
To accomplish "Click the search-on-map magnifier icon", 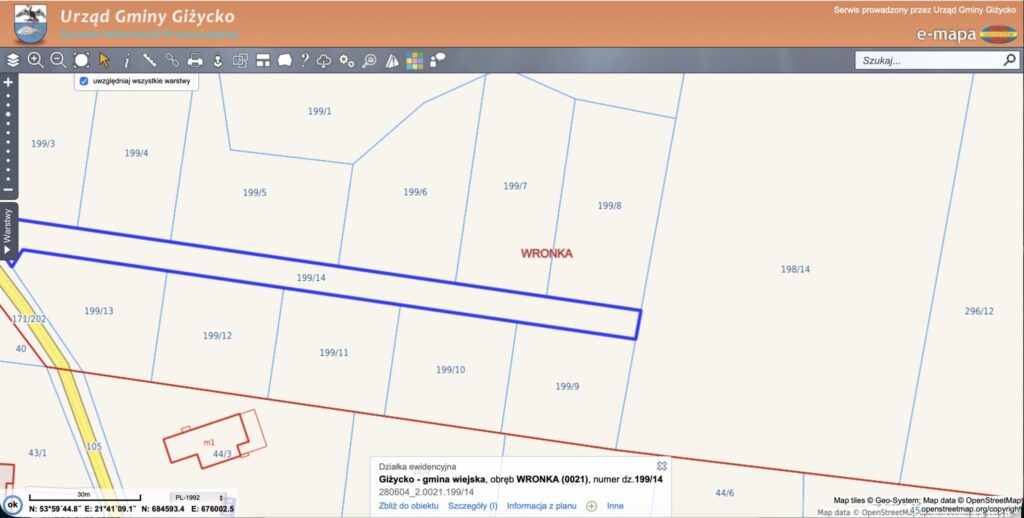I will pos(369,61).
